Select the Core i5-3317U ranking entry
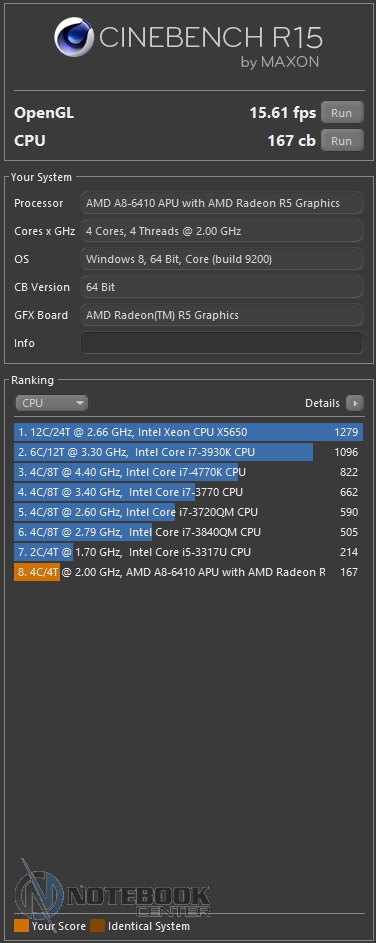Viewport: 376px width, 943px height. tap(188, 551)
